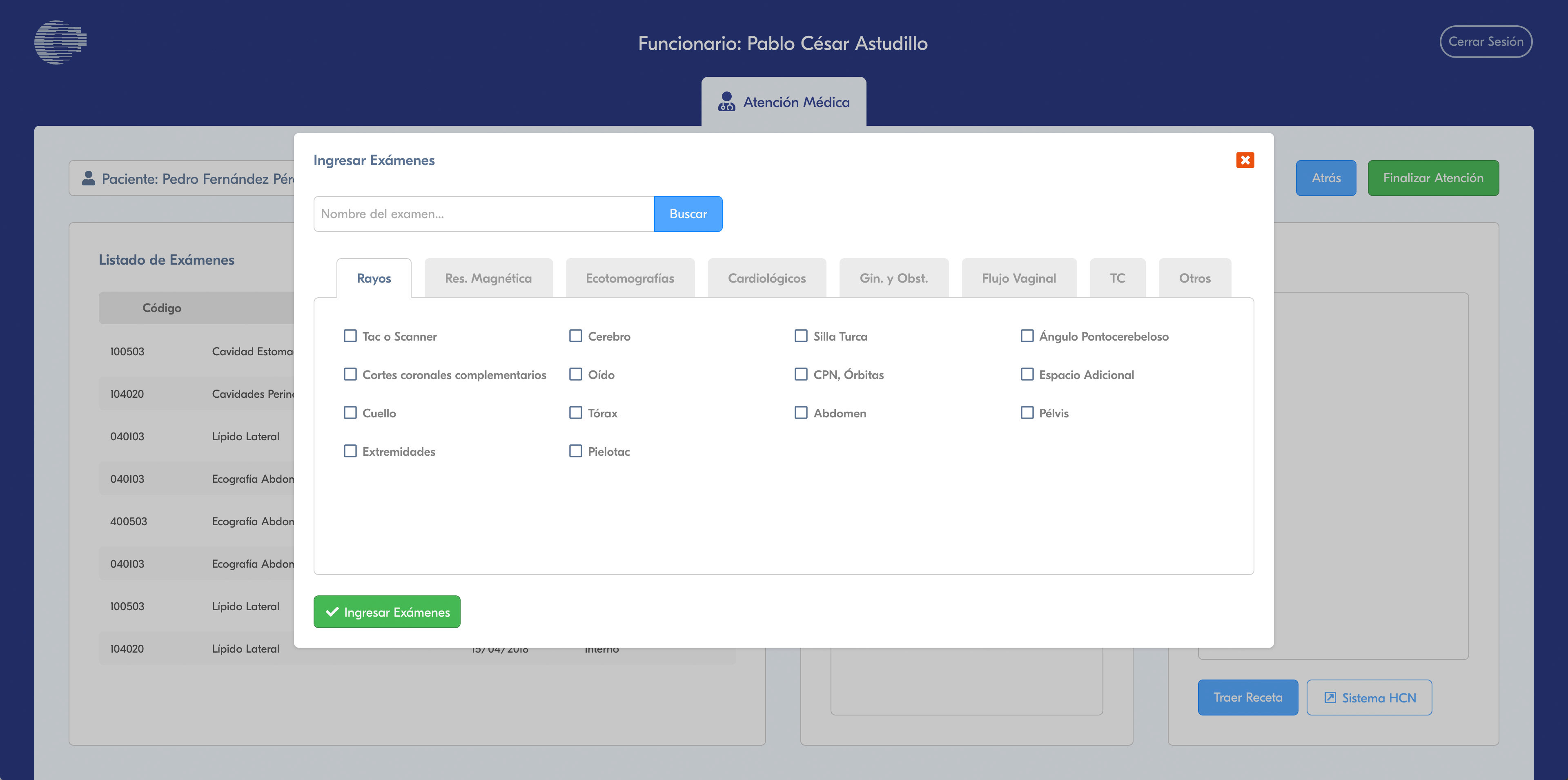This screenshot has height=780, width=1568.
Task: Check the Abdomen exam option
Action: click(801, 413)
